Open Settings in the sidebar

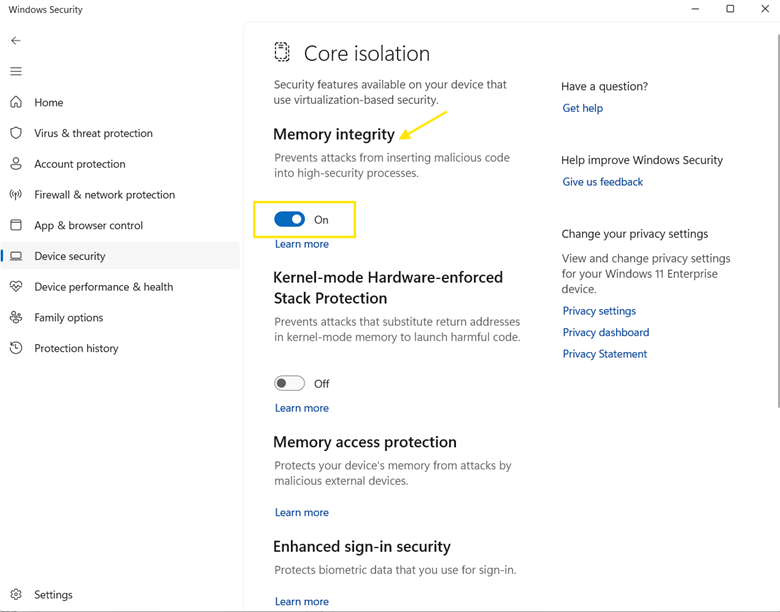tap(53, 594)
